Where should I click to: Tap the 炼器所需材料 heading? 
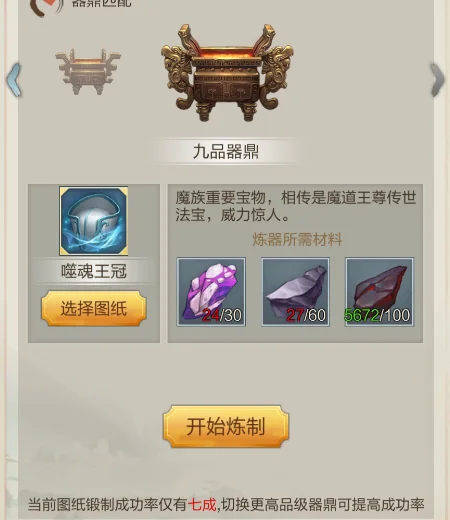[x=297, y=239]
